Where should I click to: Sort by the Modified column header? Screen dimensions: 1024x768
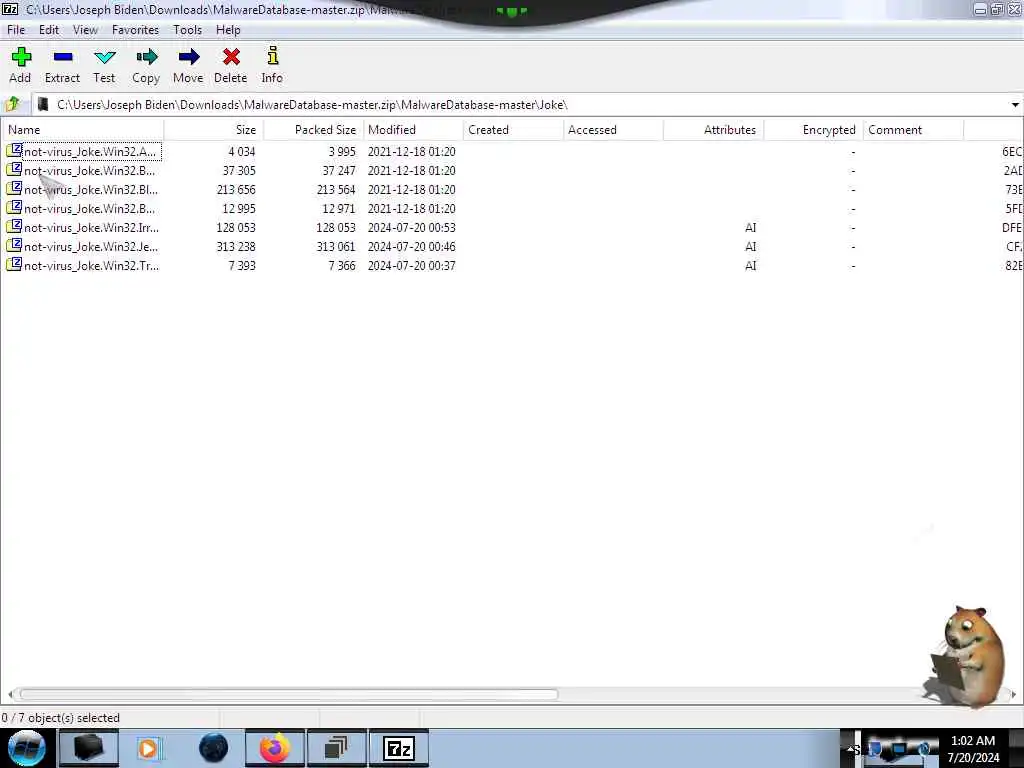[413, 129]
